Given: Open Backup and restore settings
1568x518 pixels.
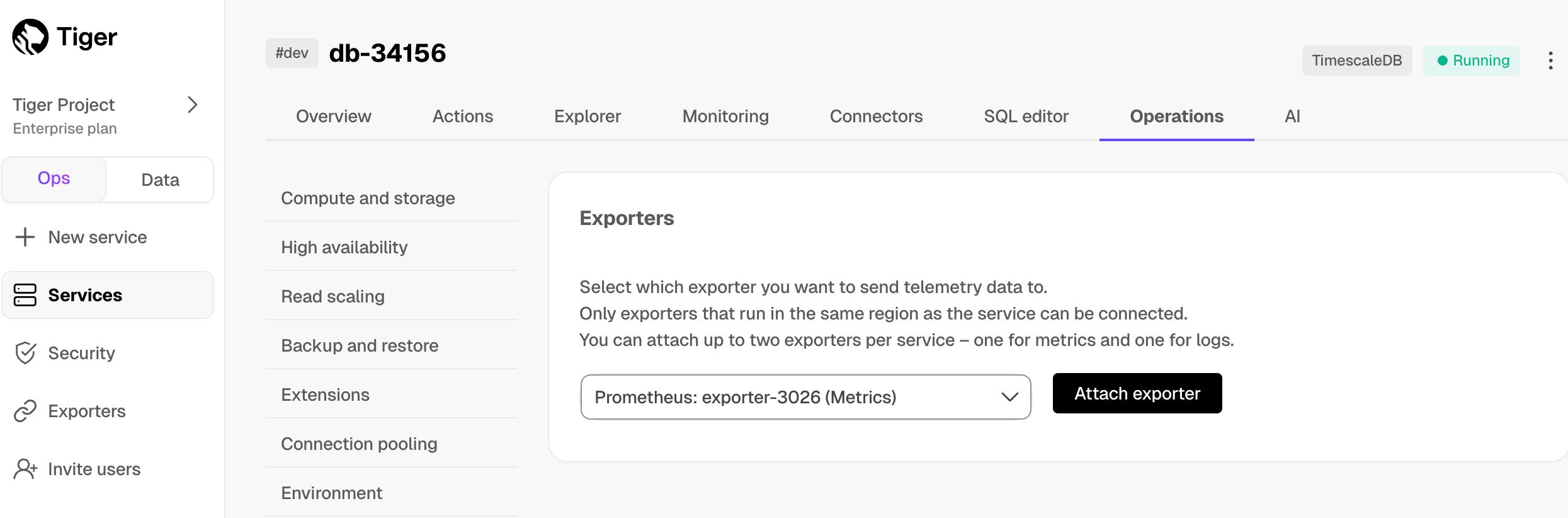Looking at the screenshot, I should (x=360, y=346).
